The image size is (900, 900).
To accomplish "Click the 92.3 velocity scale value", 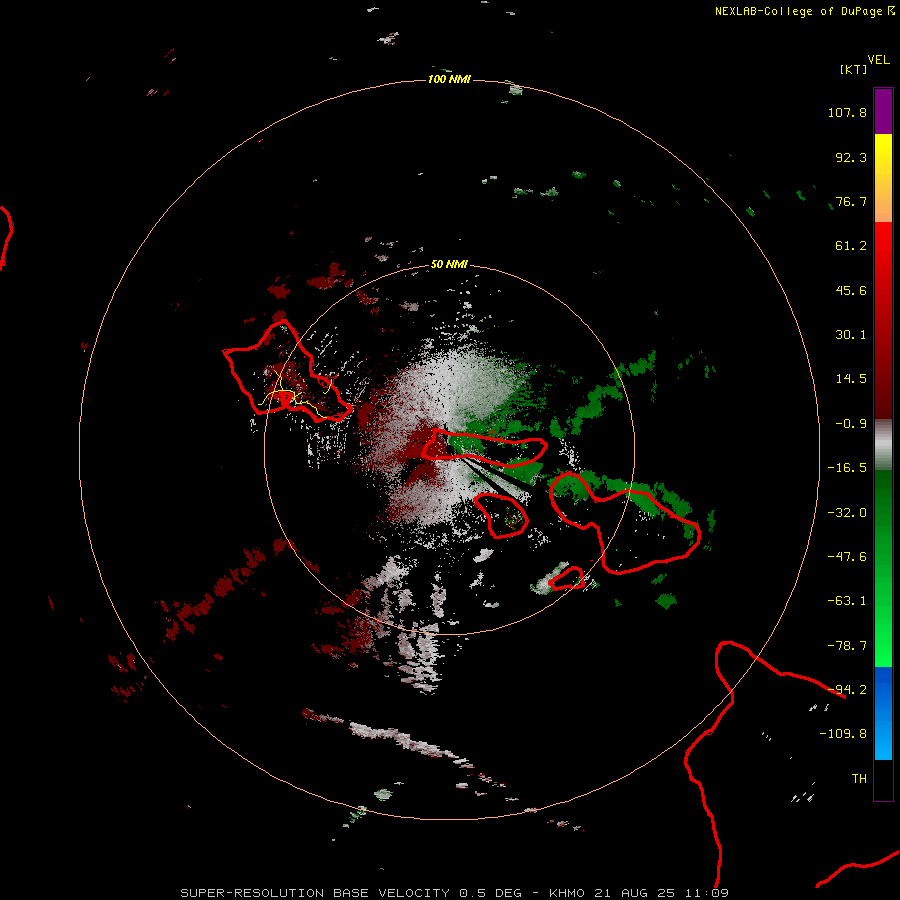I will (851, 157).
